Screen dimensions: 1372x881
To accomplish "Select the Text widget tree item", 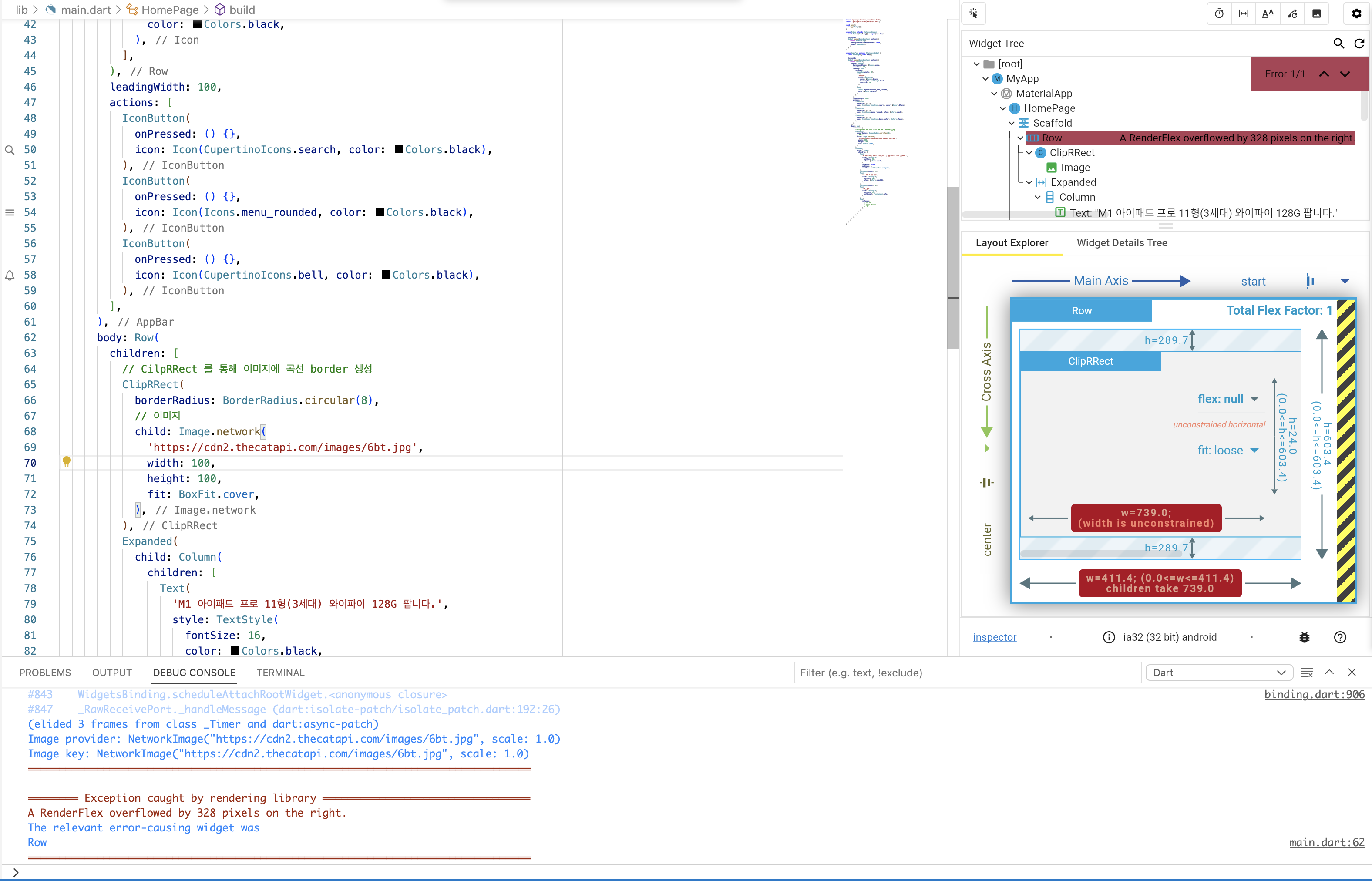I will 1196,213.
